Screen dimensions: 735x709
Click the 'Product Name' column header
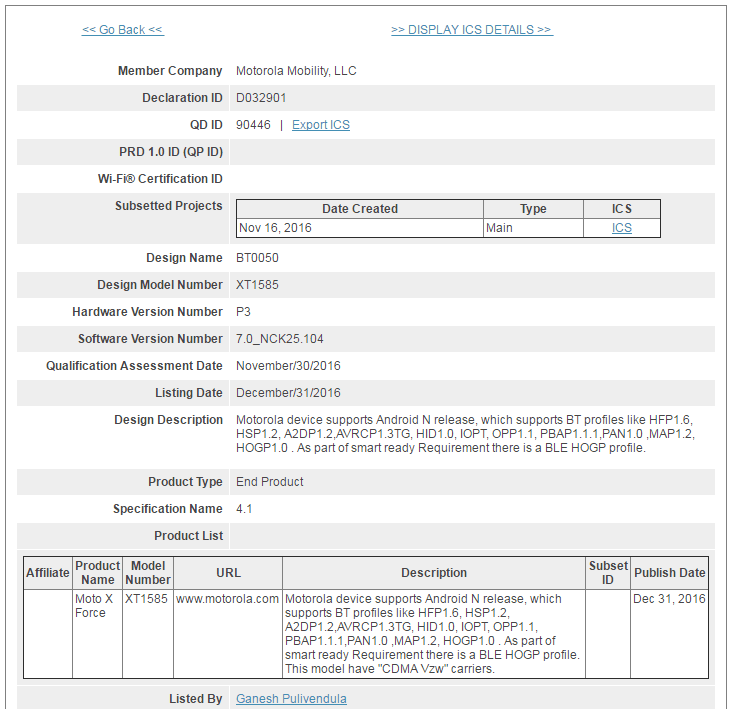[x=98, y=573]
